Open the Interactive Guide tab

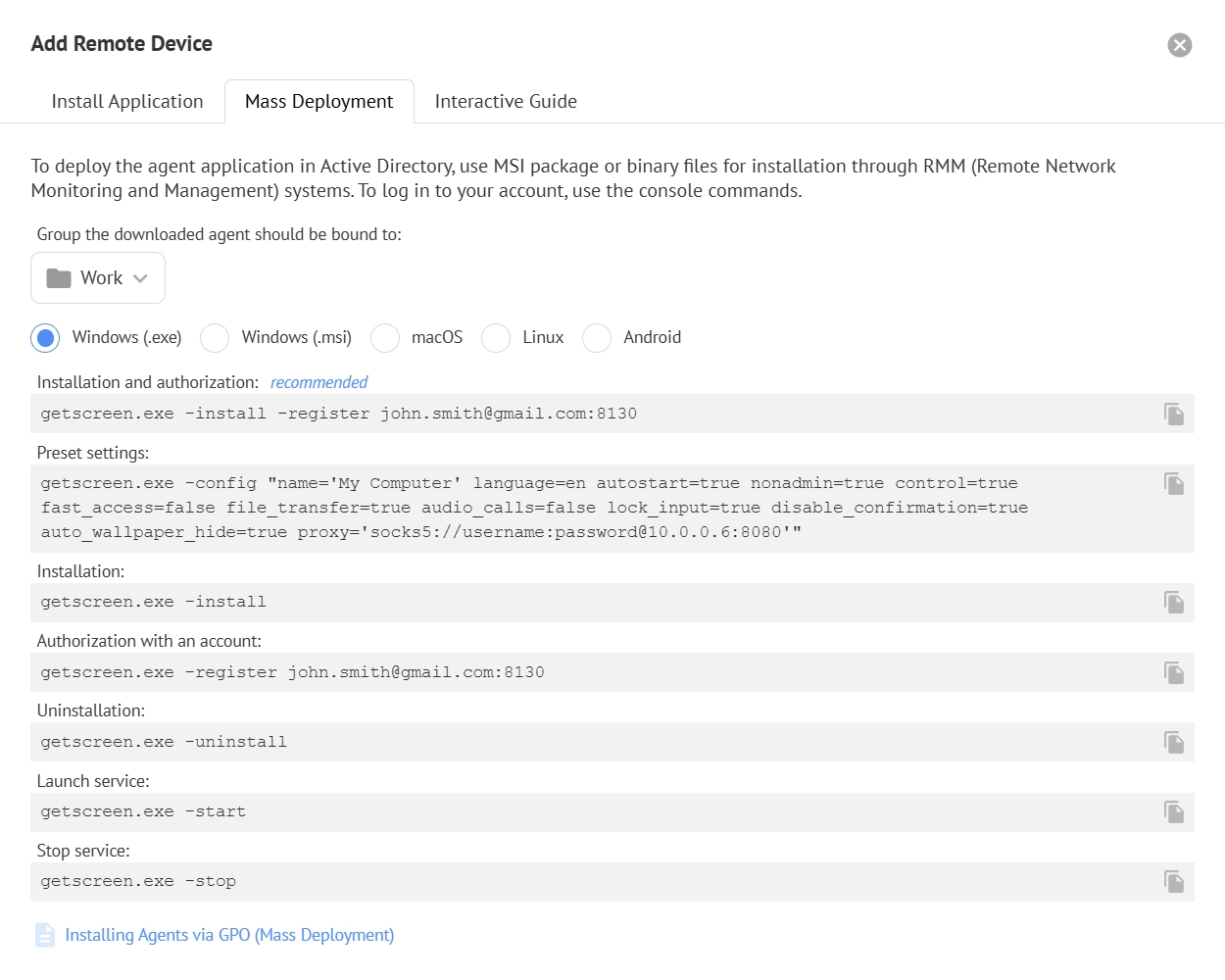click(506, 102)
